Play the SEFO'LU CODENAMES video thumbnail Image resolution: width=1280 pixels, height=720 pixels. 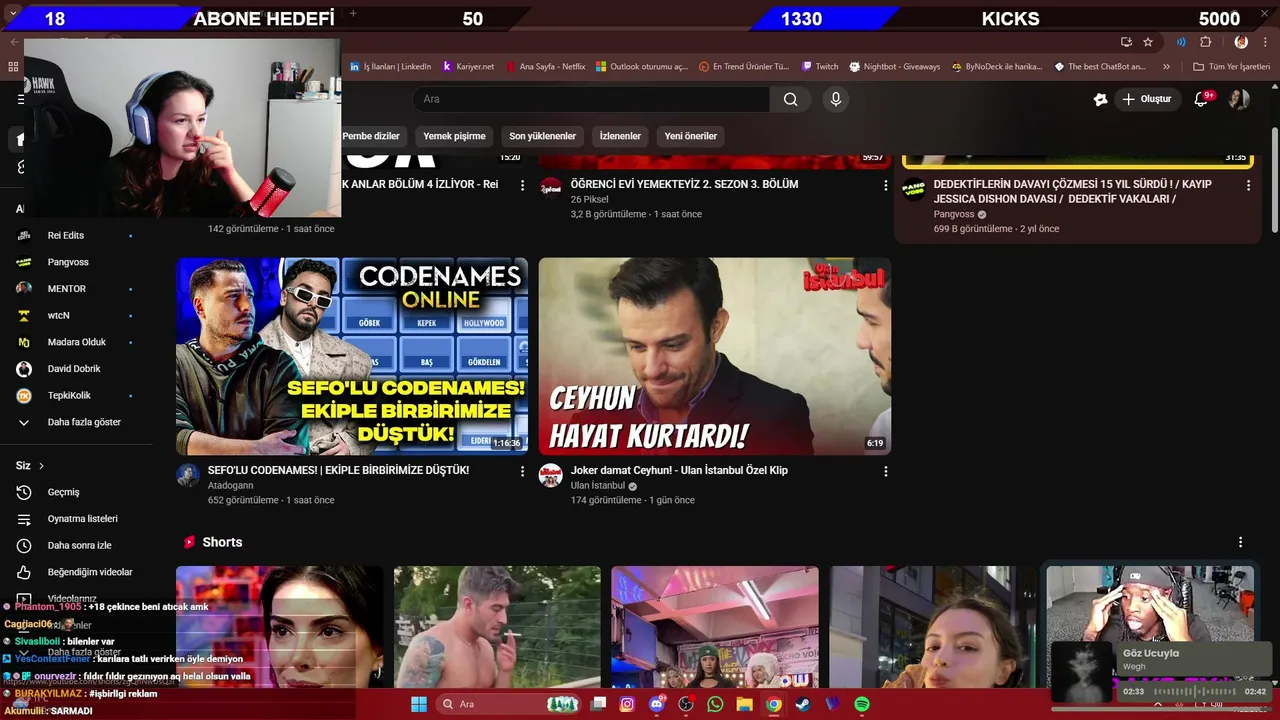352,357
